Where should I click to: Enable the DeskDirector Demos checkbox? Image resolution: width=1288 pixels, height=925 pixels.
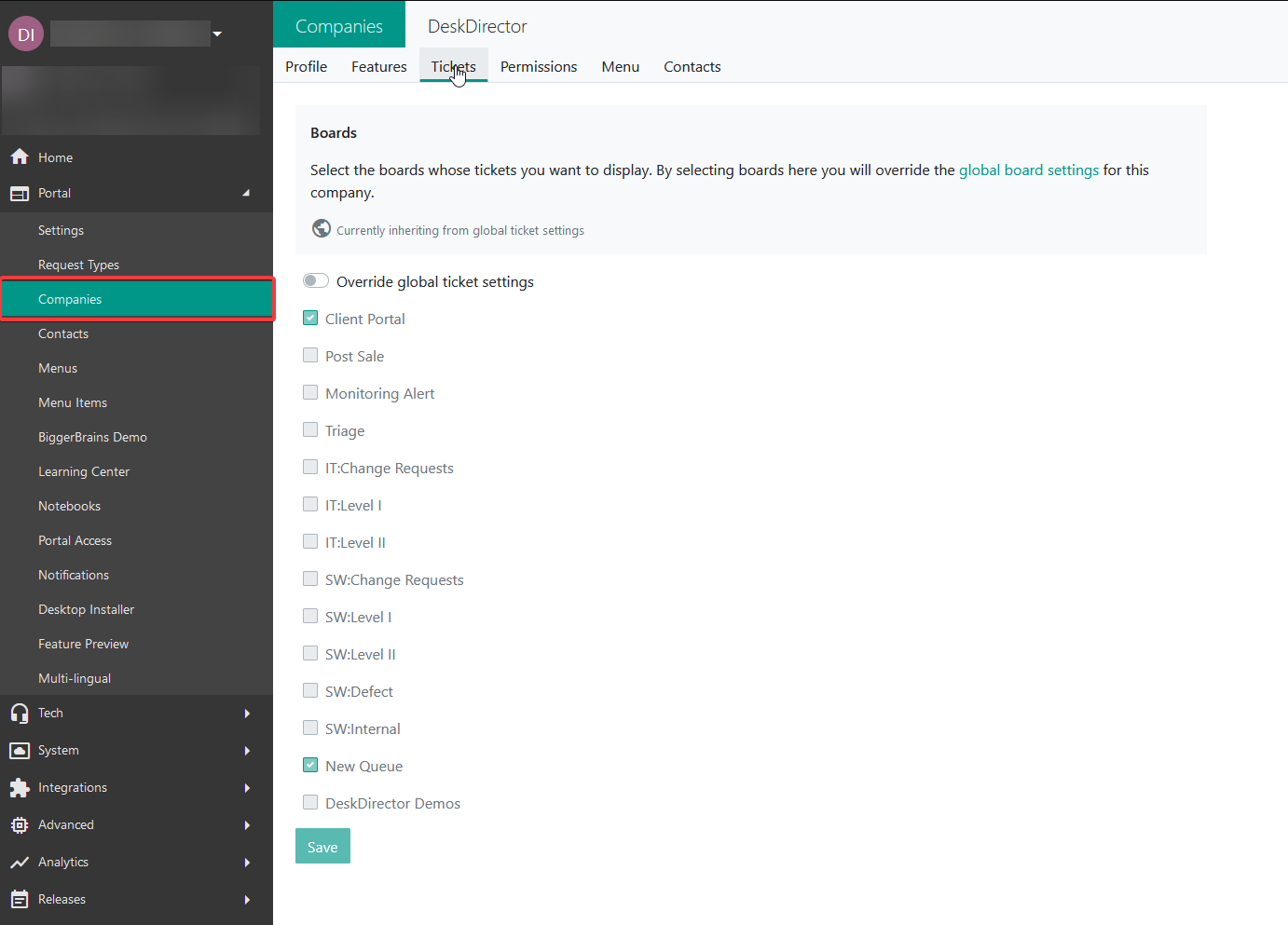click(x=310, y=802)
